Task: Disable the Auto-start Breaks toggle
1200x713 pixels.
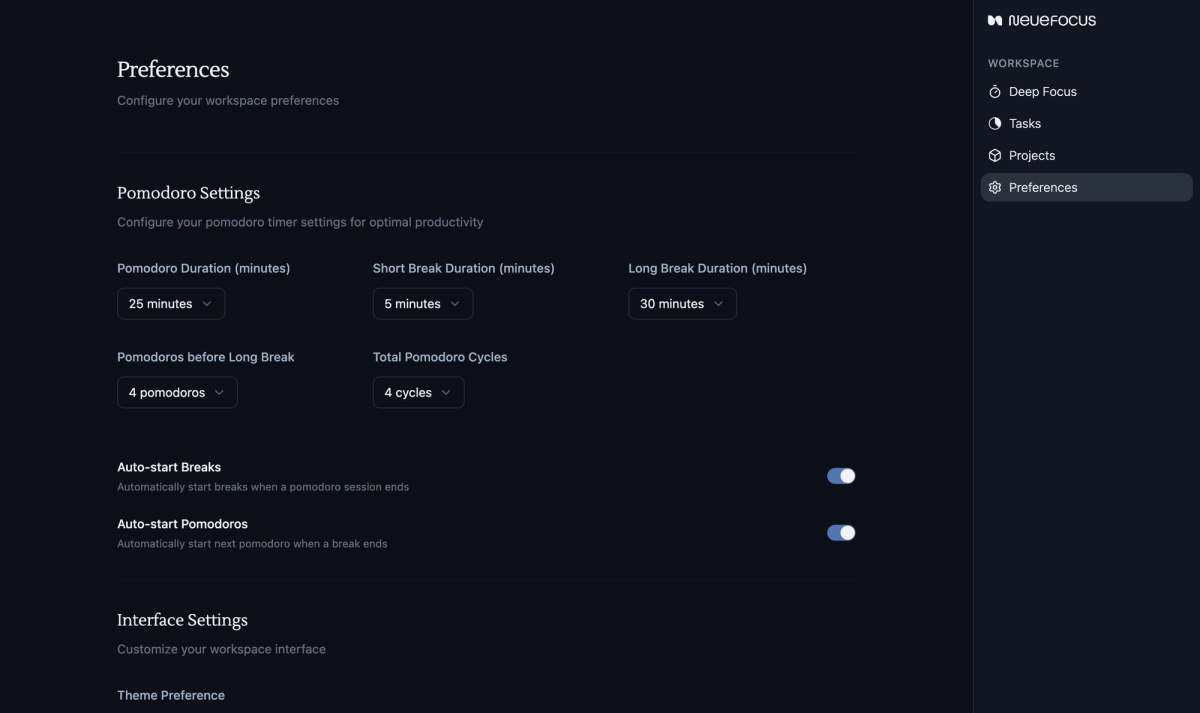Action: [841, 476]
